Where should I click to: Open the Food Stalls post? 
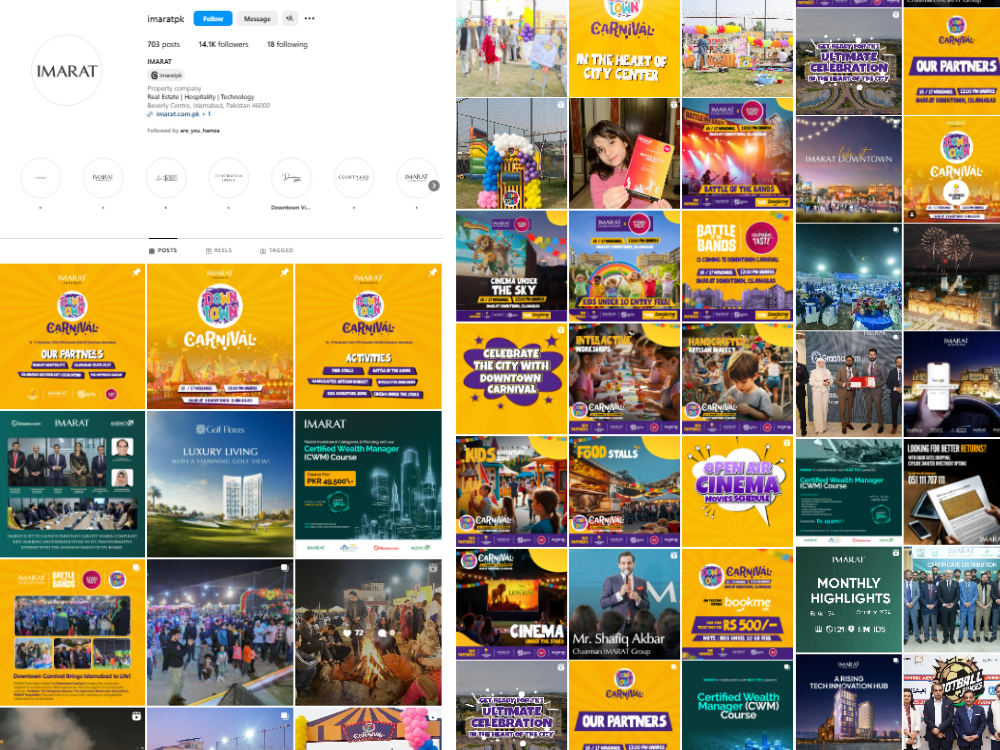tap(624, 491)
